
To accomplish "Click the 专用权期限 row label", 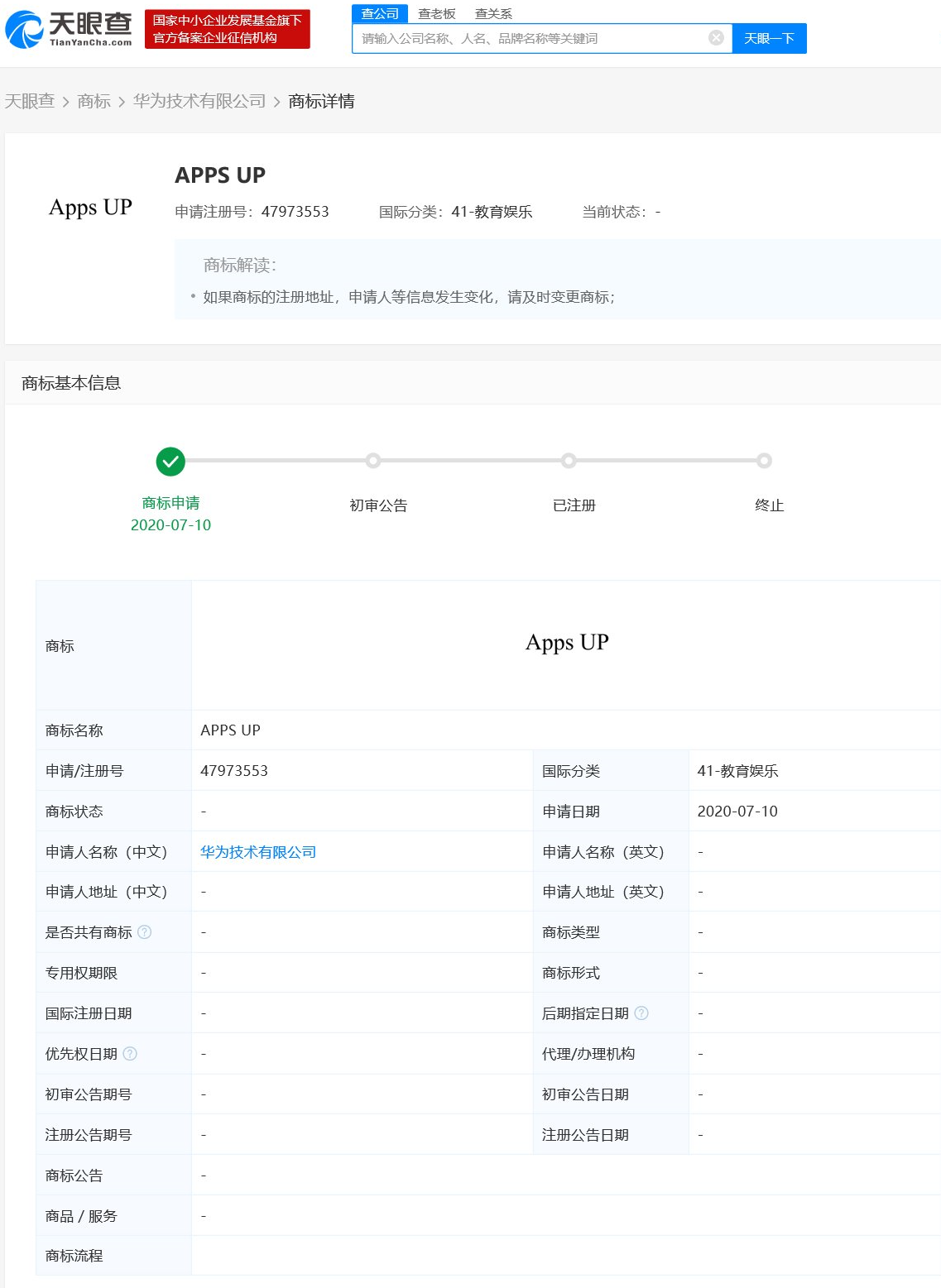I will pos(81,973).
